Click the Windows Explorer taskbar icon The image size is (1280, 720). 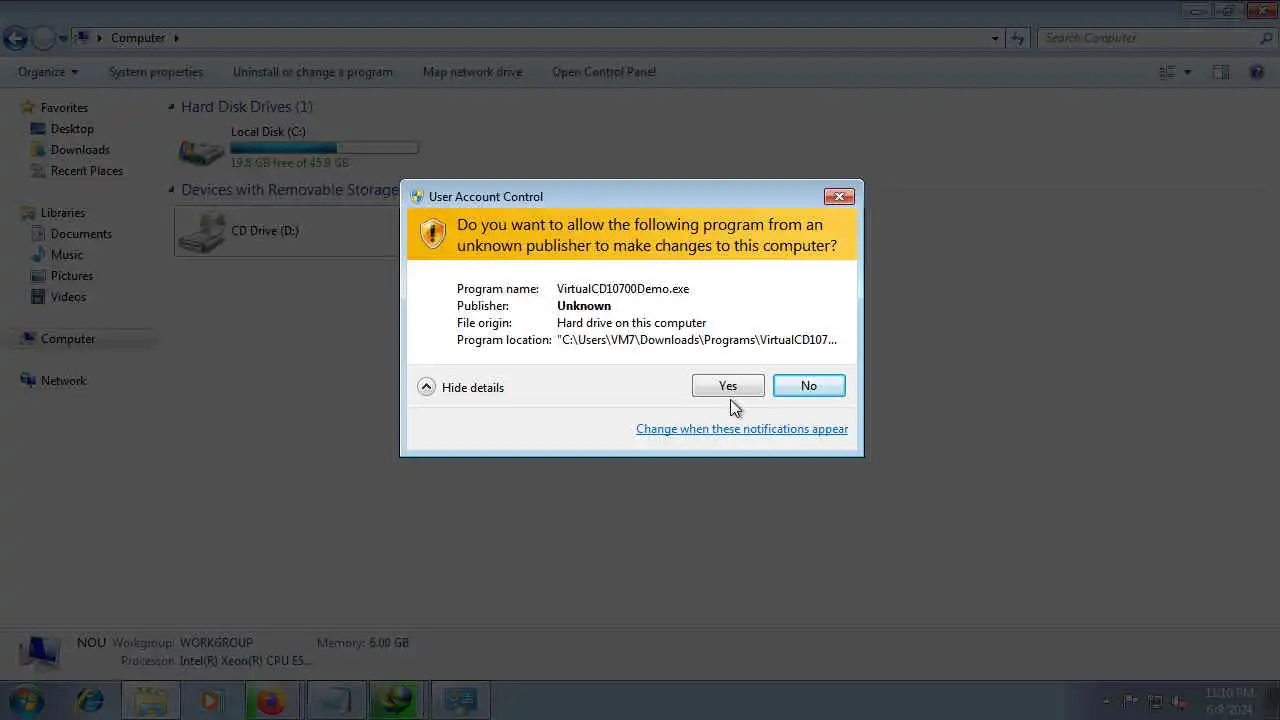[151, 701]
